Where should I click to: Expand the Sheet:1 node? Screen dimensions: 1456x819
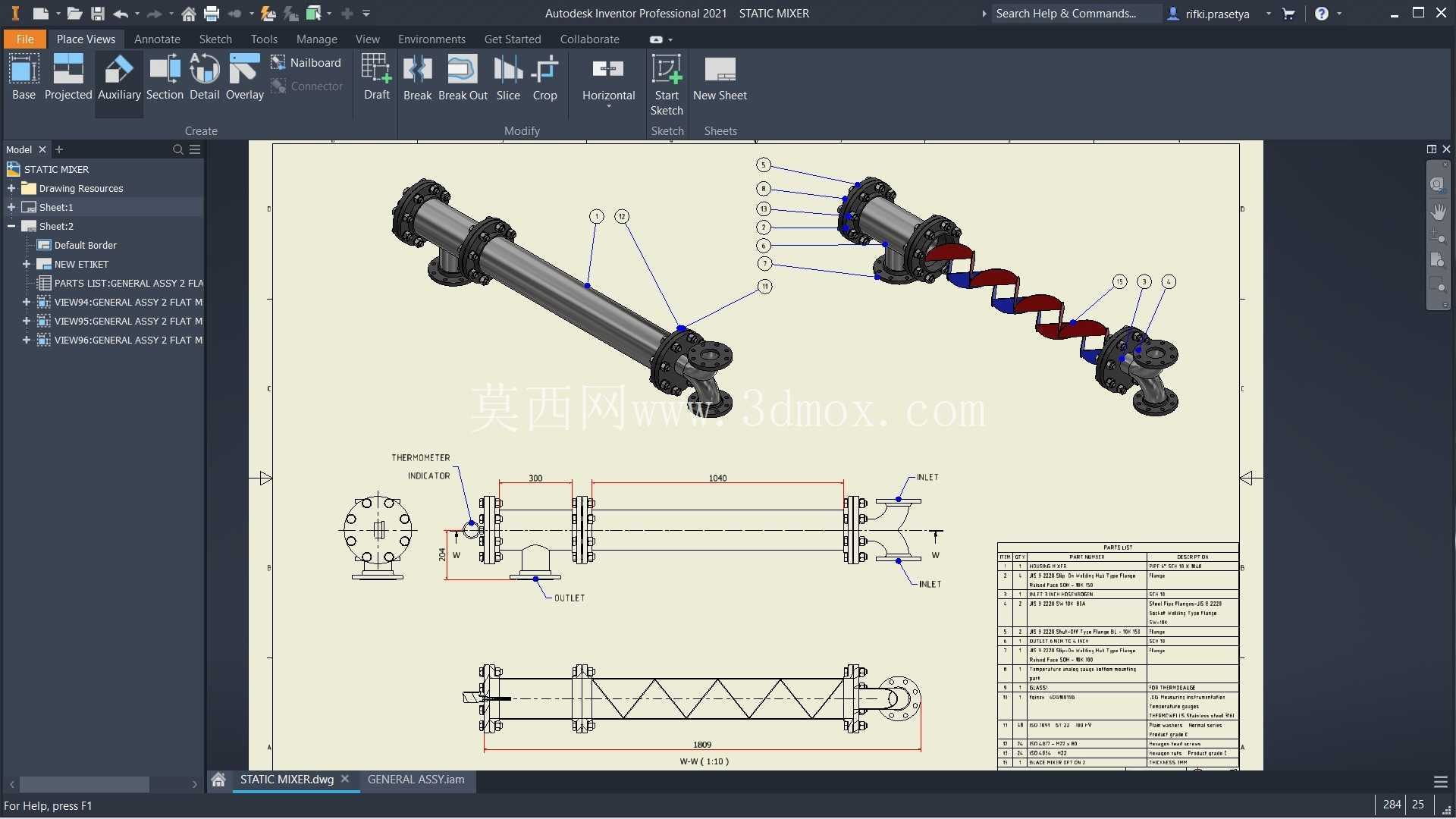pos(11,207)
